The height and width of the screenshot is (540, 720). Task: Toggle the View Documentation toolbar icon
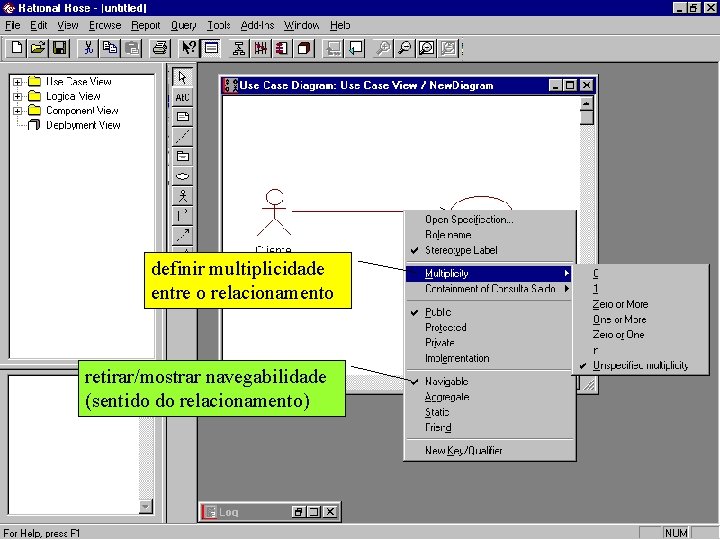211,48
